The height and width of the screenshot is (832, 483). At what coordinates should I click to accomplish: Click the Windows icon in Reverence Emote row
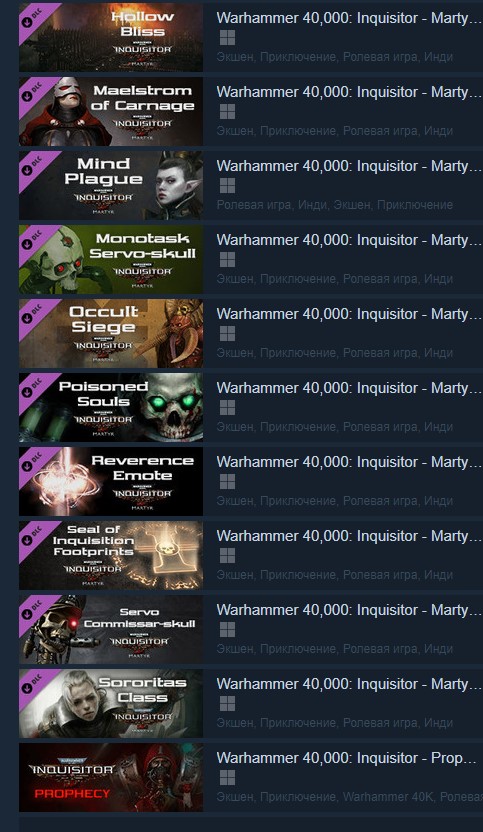(x=227, y=482)
